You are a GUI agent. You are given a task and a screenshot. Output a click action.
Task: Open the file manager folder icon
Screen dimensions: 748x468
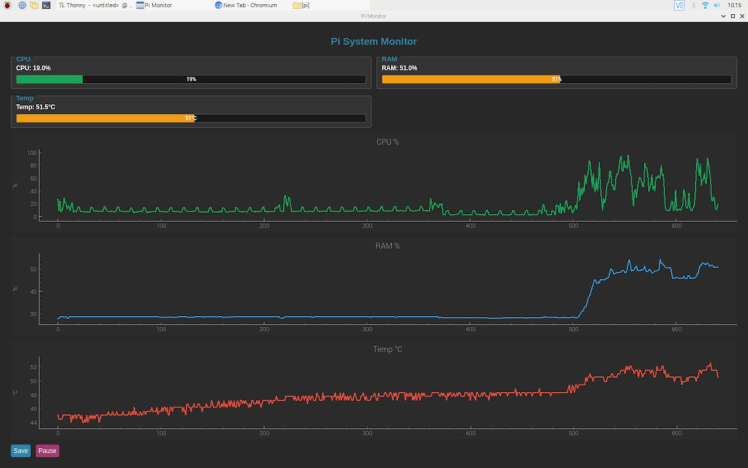[34, 5]
